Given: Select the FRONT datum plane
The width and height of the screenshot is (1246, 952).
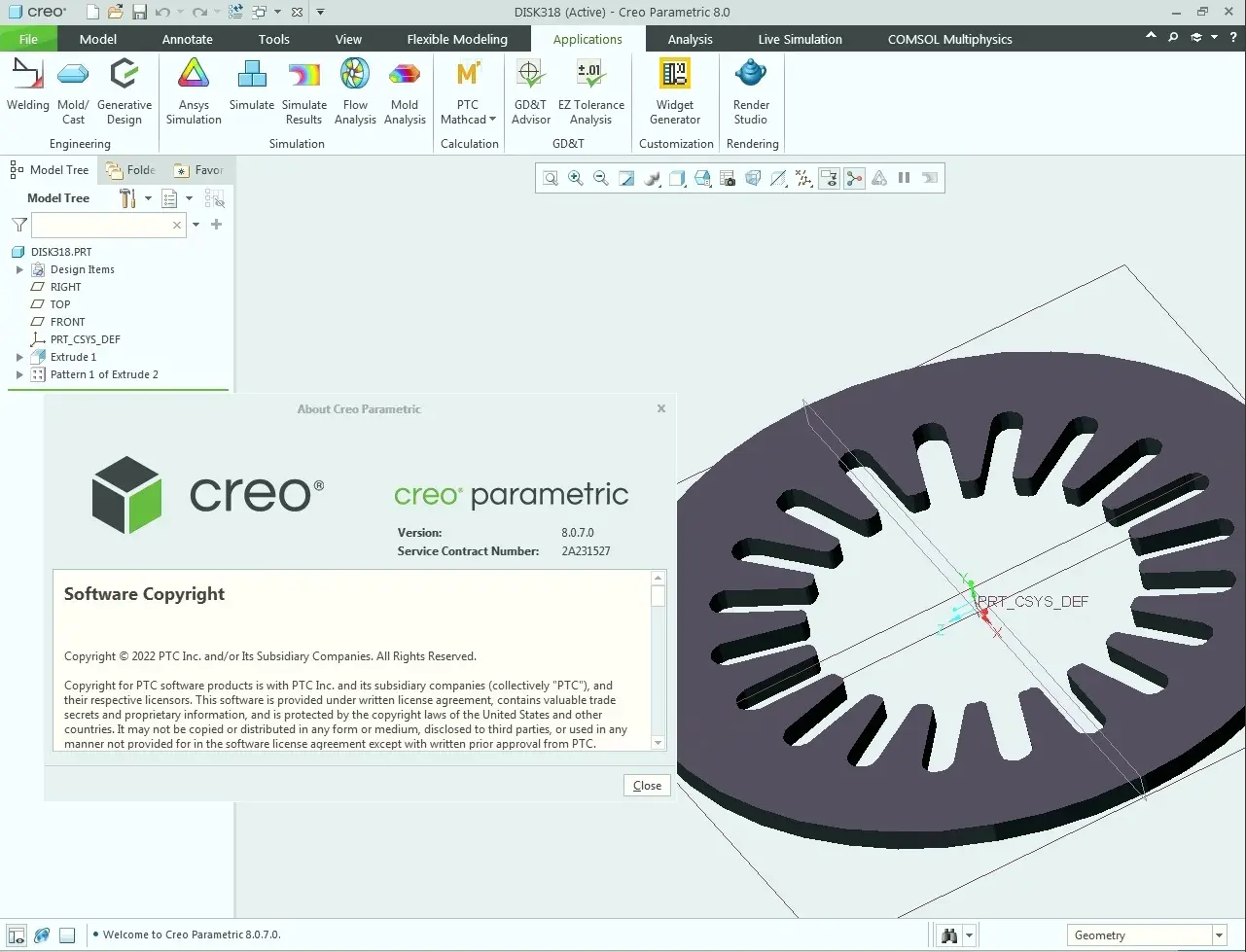Looking at the screenshot, I should (67, 322).
